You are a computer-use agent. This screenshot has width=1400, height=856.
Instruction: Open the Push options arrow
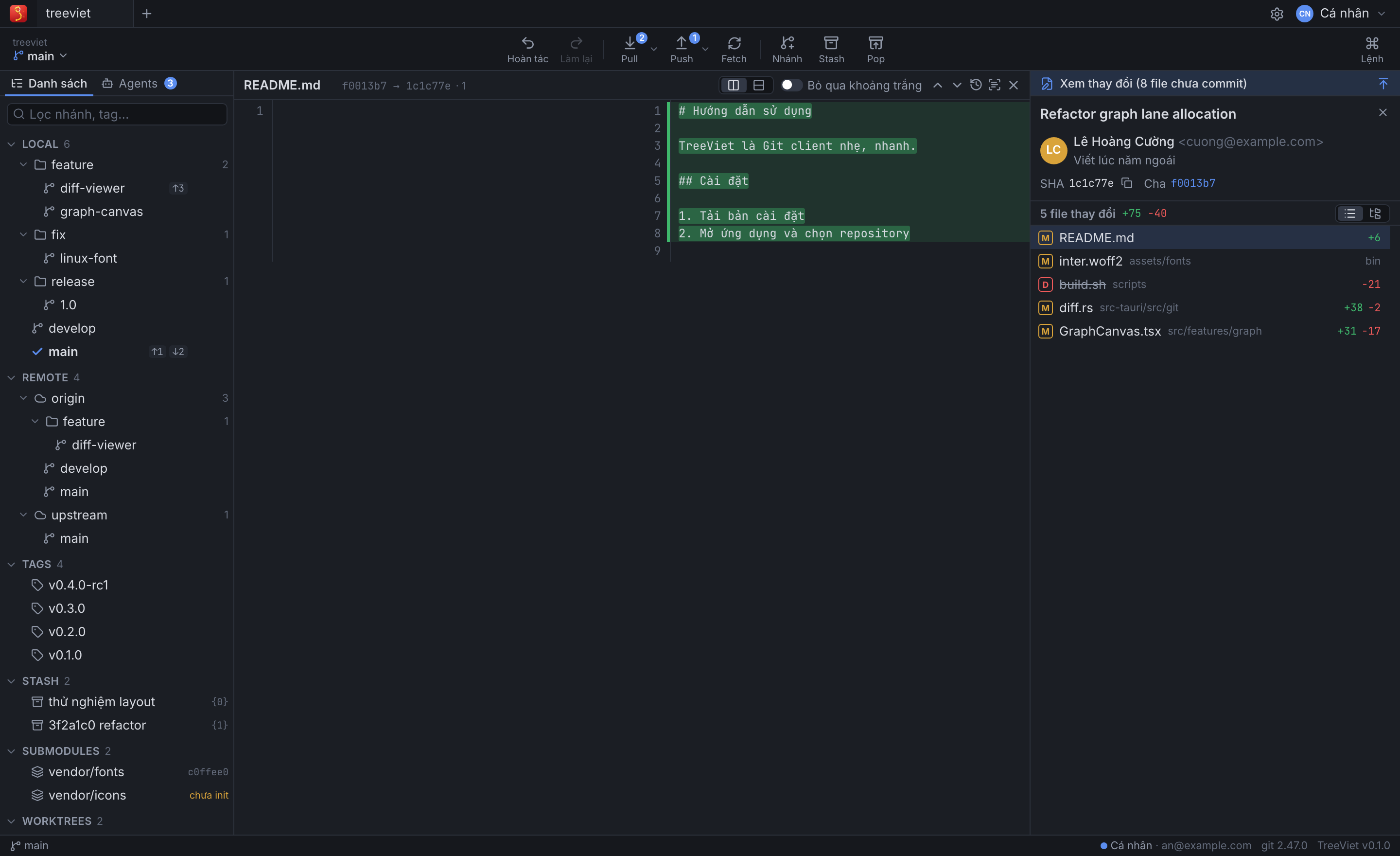(705, 50)
